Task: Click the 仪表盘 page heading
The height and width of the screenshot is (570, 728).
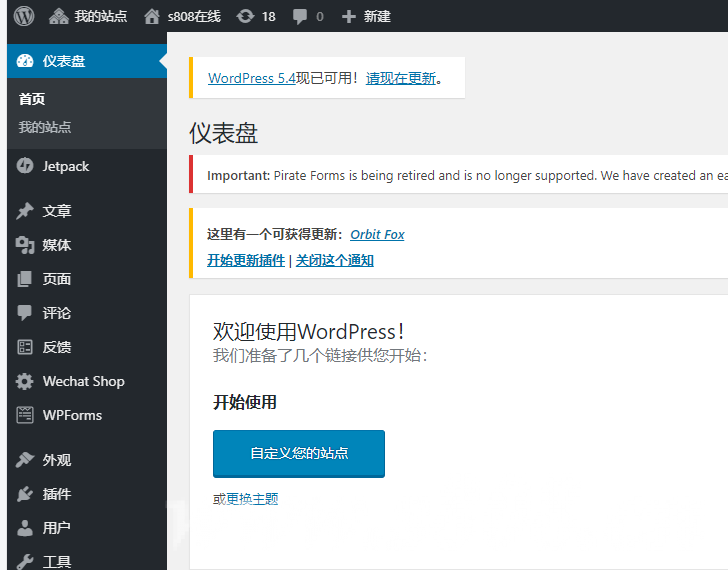Action: tap(223, 133)
